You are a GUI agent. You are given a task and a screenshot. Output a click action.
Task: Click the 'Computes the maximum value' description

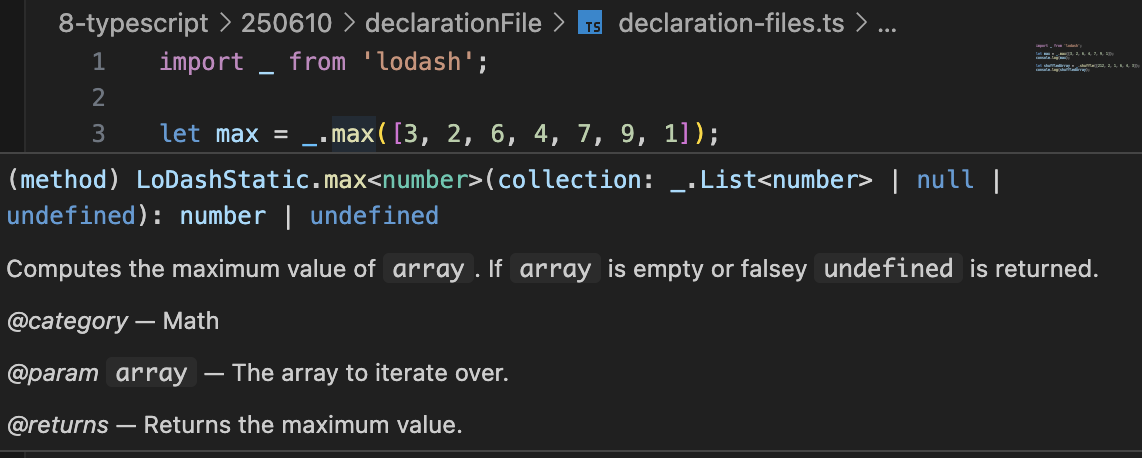coord(552,269)
